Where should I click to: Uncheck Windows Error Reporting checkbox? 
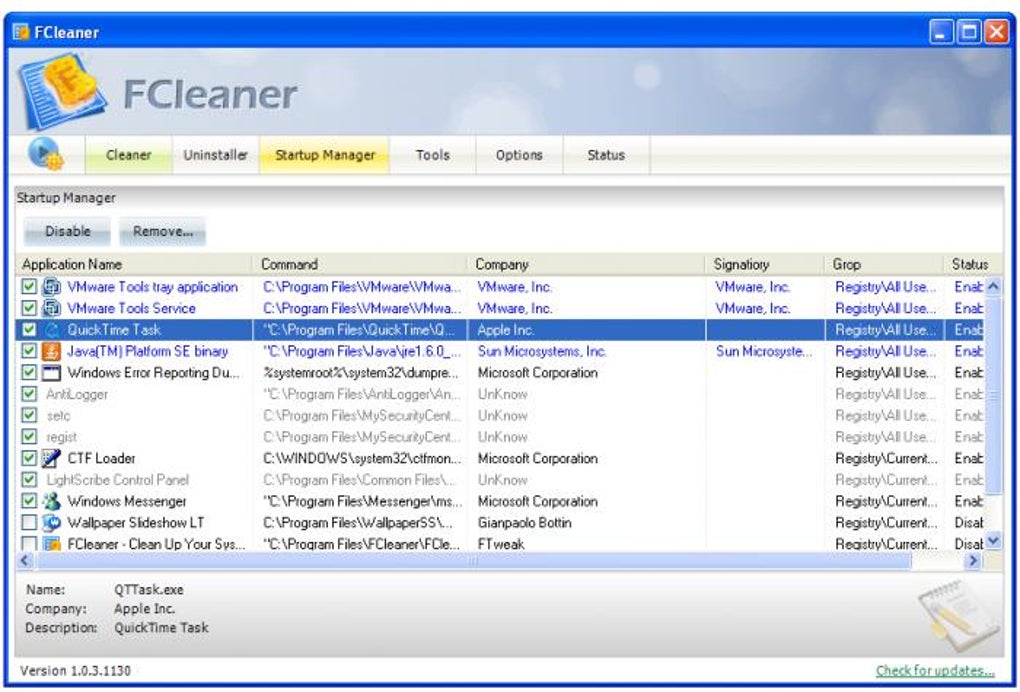point(29,373)
